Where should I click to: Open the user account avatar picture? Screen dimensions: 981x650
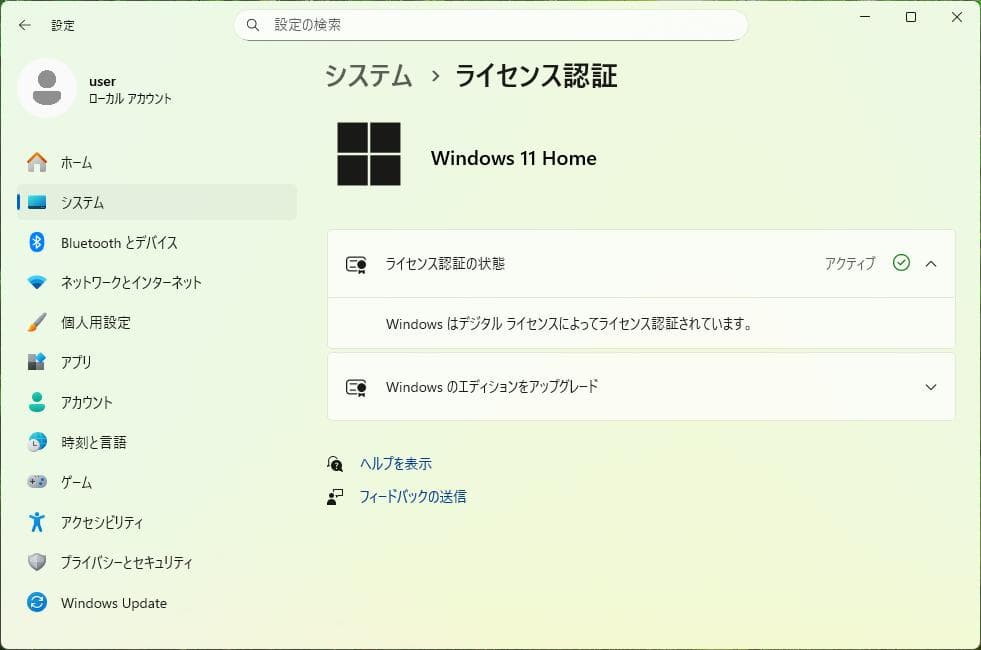47,88
